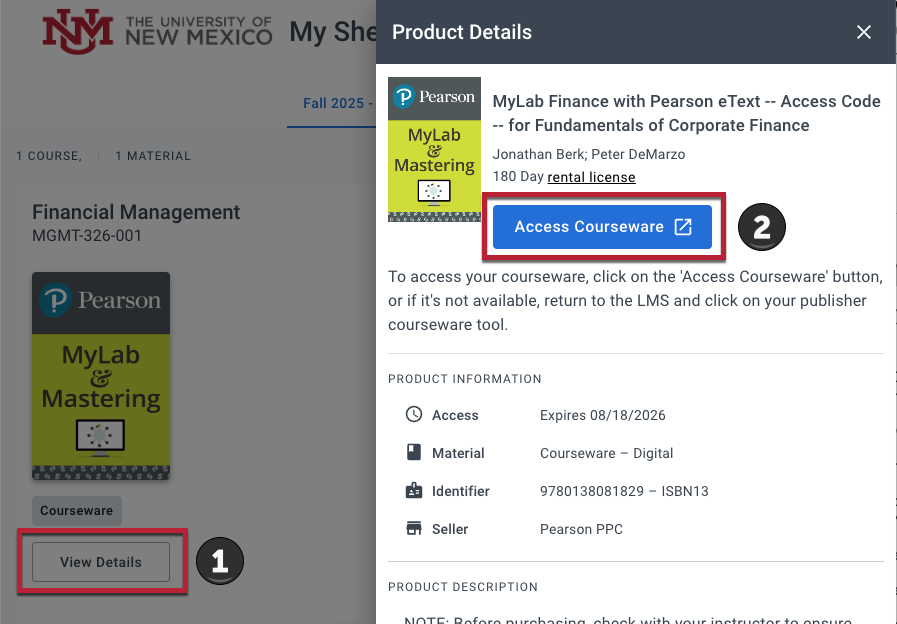The image size is (897, 624).
Task: Click the book icon next to Material
Action: pos(414,452)
